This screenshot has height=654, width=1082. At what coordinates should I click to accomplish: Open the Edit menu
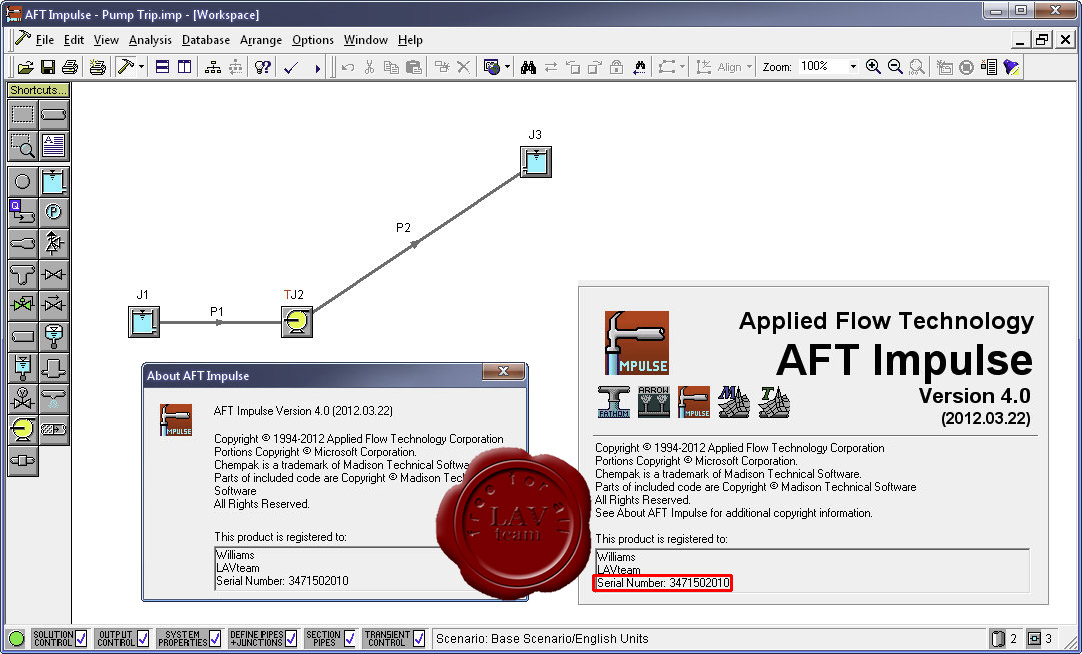pyautogui.click(x=74, y=40)
